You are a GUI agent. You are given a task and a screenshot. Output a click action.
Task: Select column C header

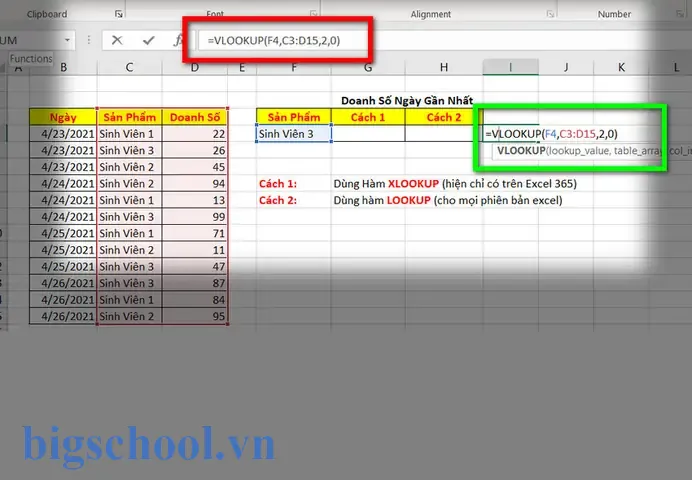pos(129,68)
